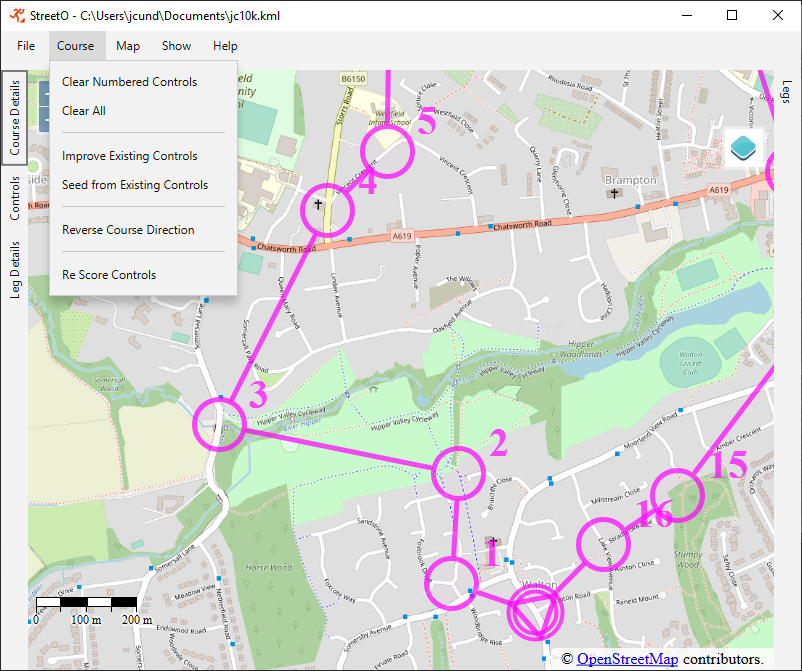Select control circle 3 near River Hipper
Screen dimensions: 802x671
click(220, 423)
